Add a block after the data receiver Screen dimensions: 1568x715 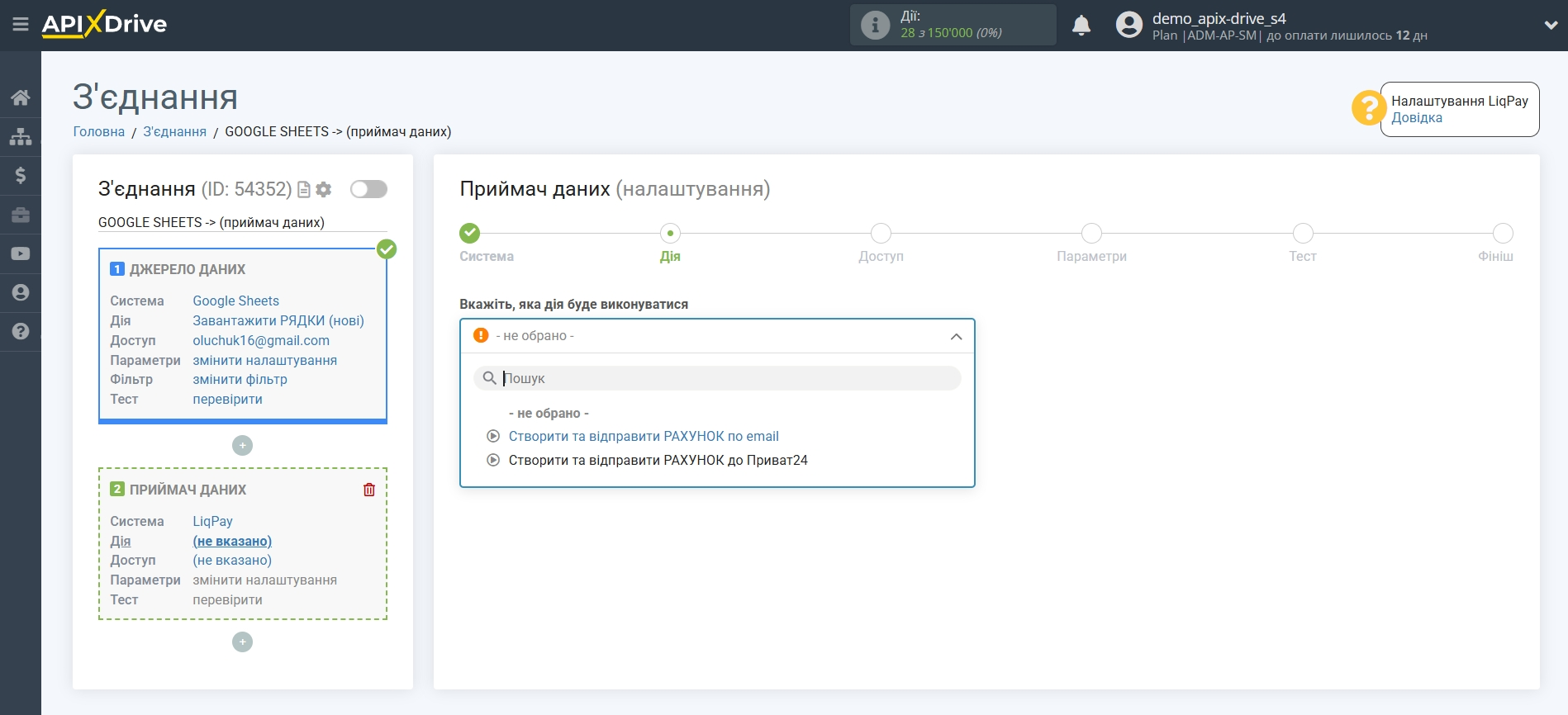(242, 642)
